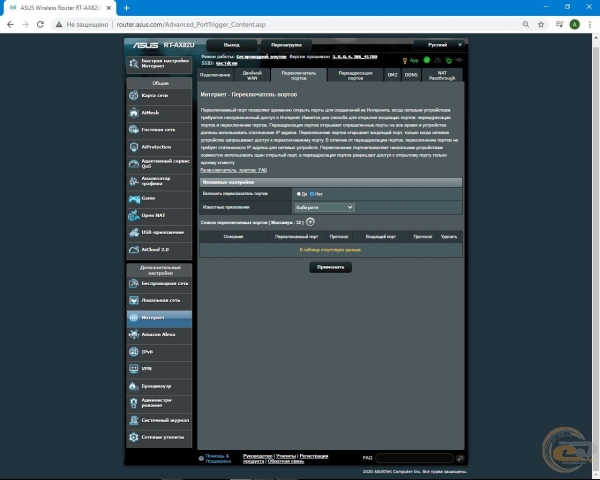This screenshot has height=480, width=600.
Task: Open the LAN (Локальная сеть) settings
Action: (159, 300)
